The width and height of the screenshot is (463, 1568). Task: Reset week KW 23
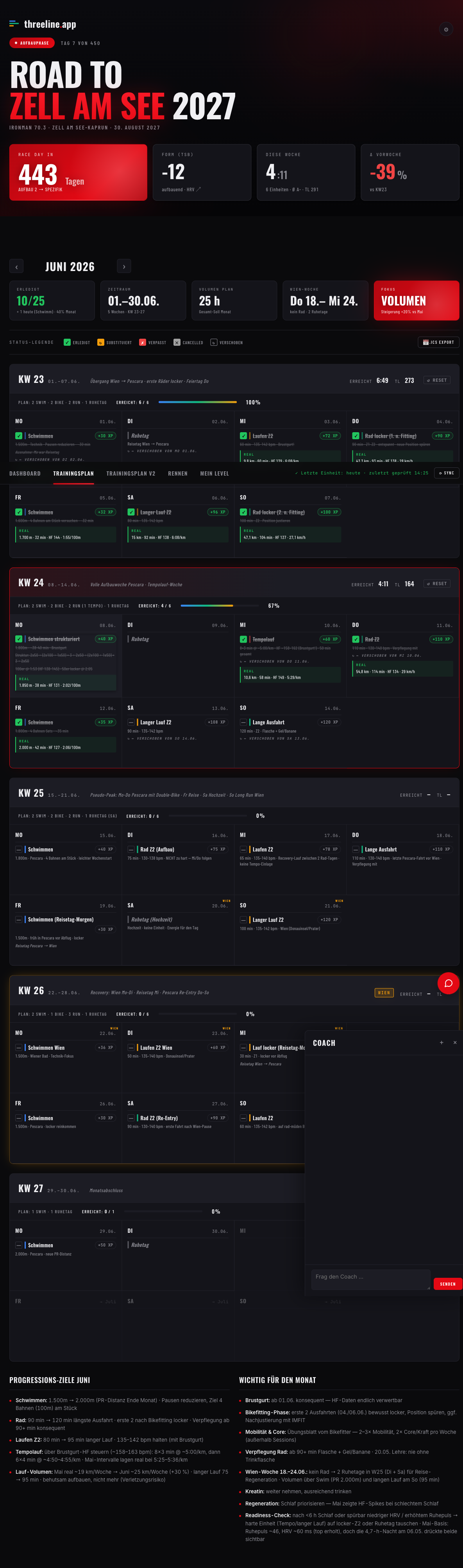click(x=437, y=381)
